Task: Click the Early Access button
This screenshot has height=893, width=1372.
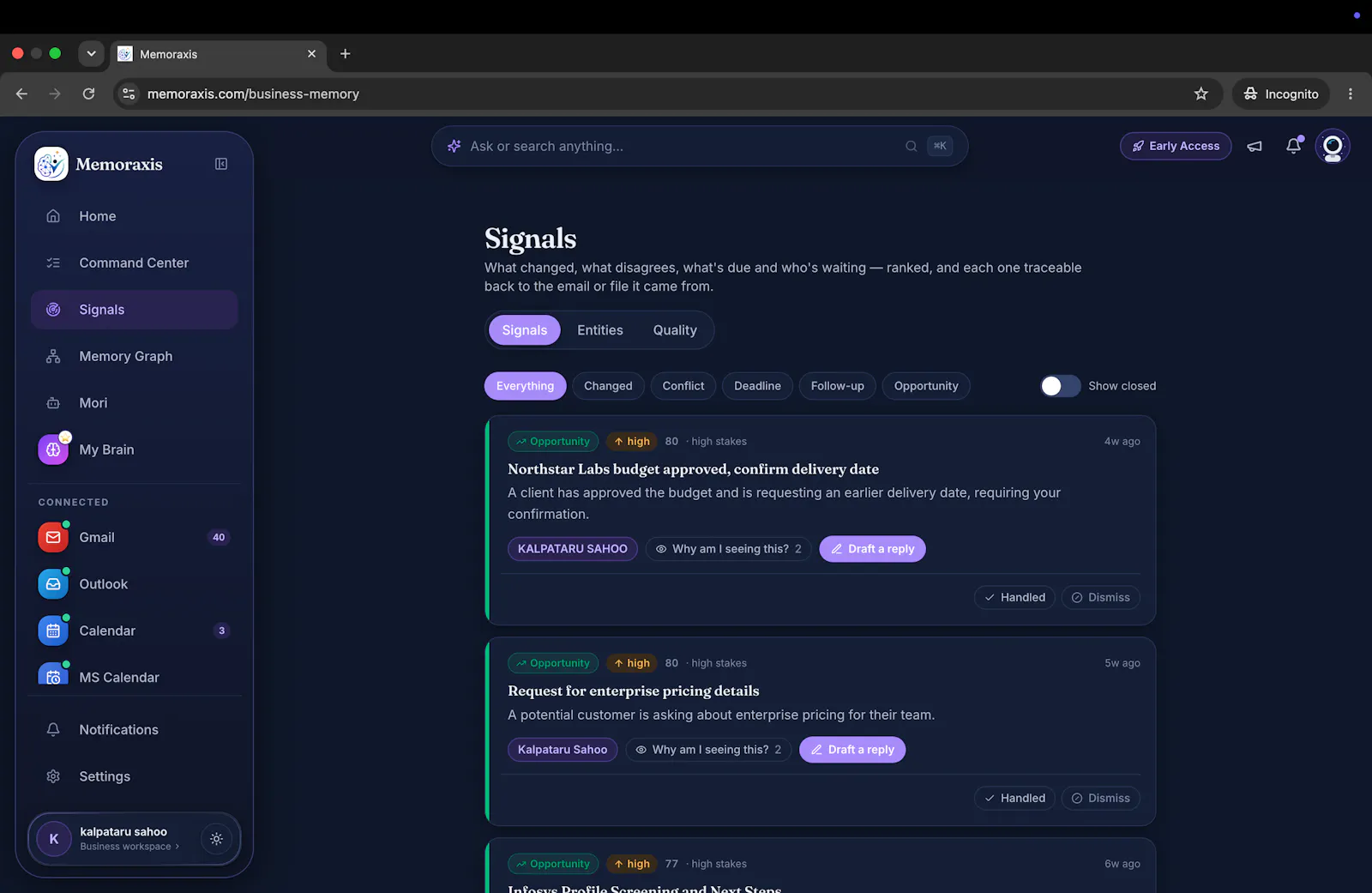Action: [1176, 146]
